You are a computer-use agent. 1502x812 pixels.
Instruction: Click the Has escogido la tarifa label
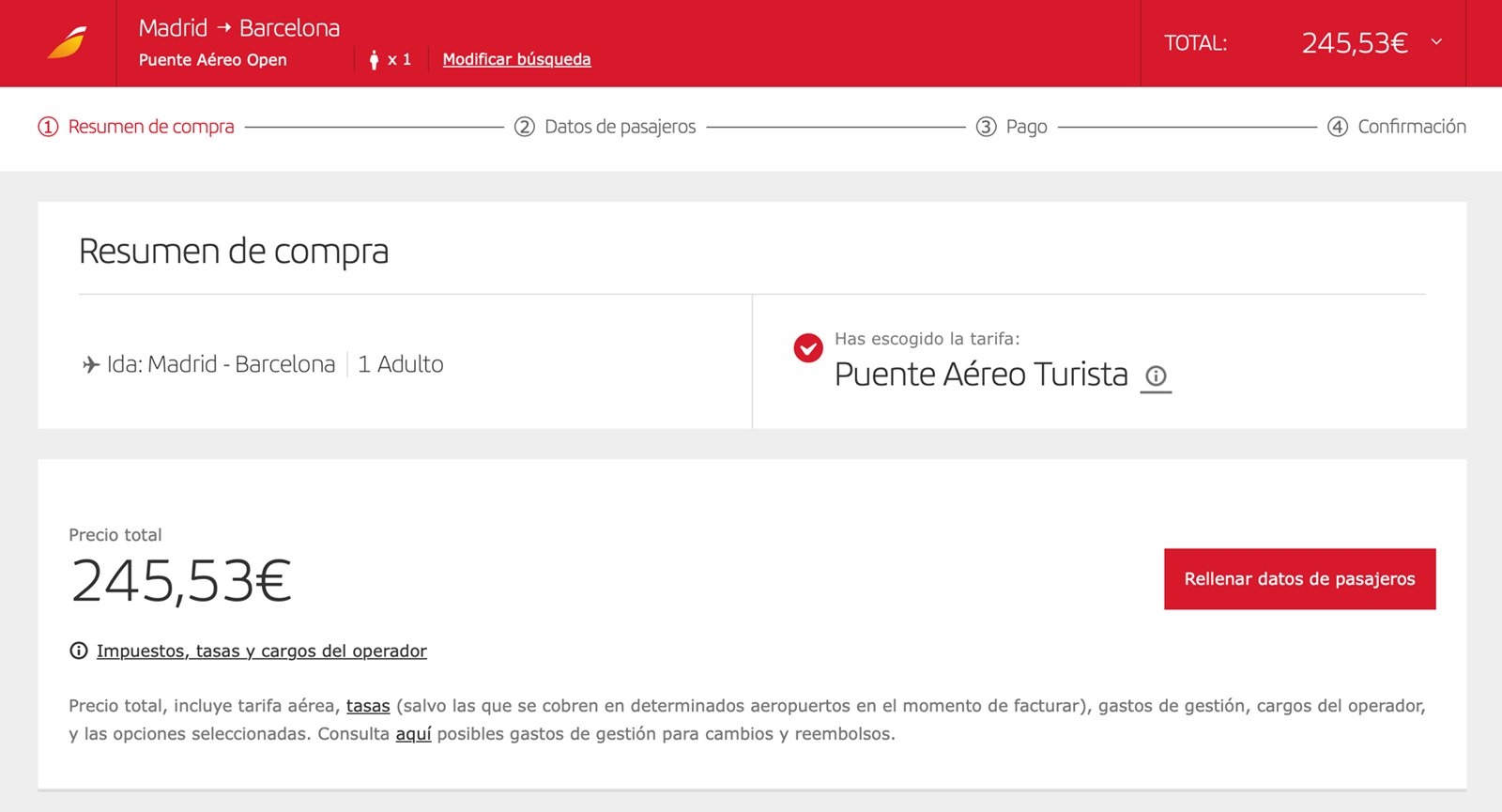click(x=927, y=339)
